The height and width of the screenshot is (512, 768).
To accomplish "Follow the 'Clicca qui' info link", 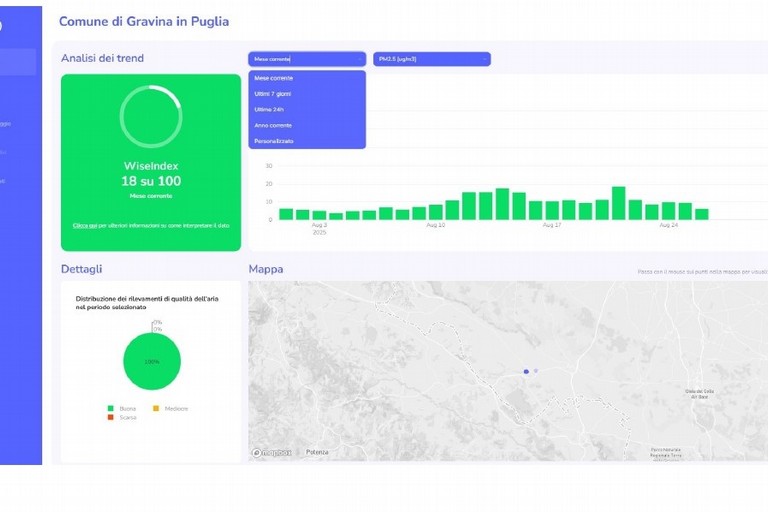I will pyautogui.click(x=85, y=226).
